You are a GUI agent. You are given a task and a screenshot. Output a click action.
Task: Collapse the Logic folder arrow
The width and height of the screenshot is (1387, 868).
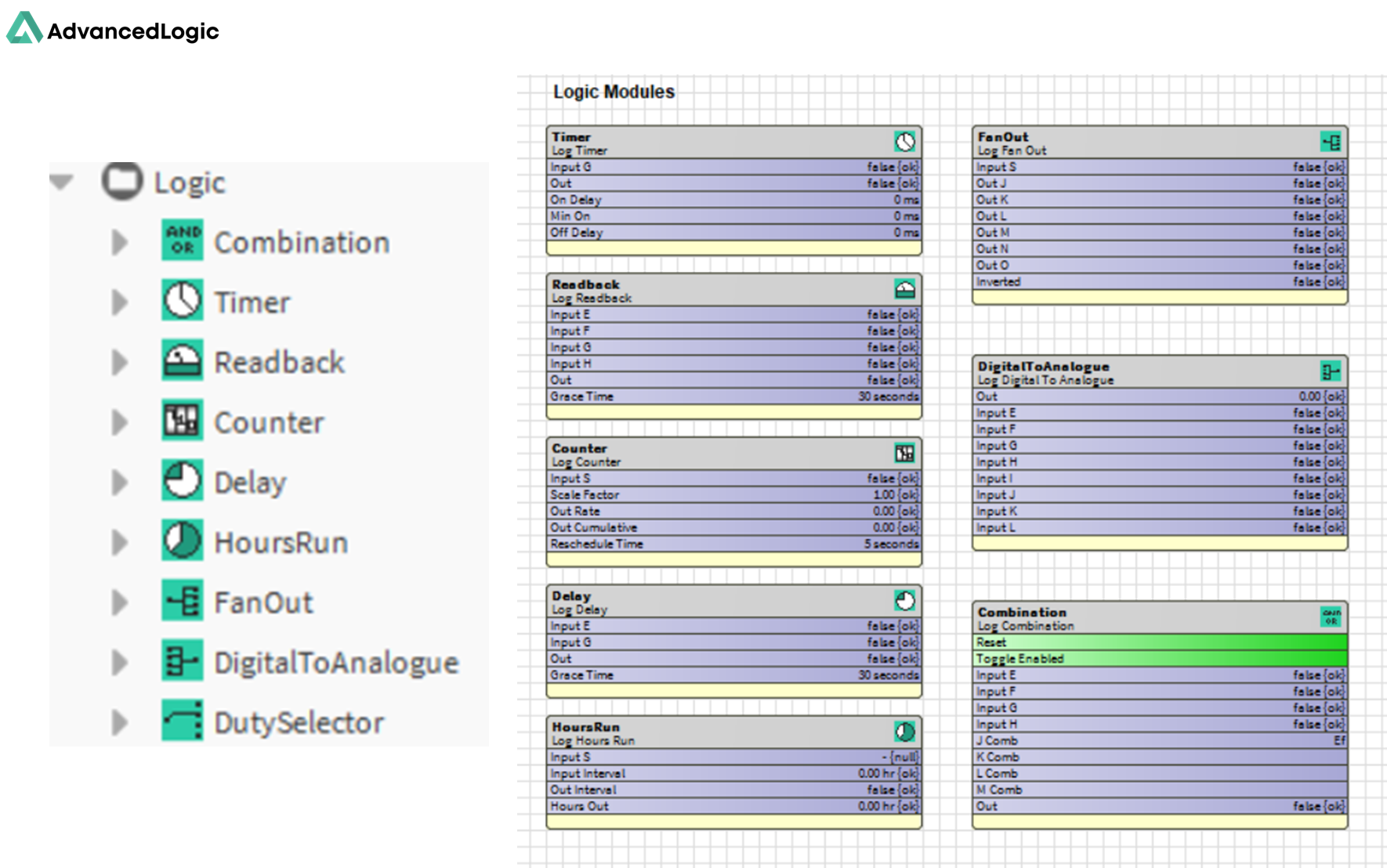(62, 182)
